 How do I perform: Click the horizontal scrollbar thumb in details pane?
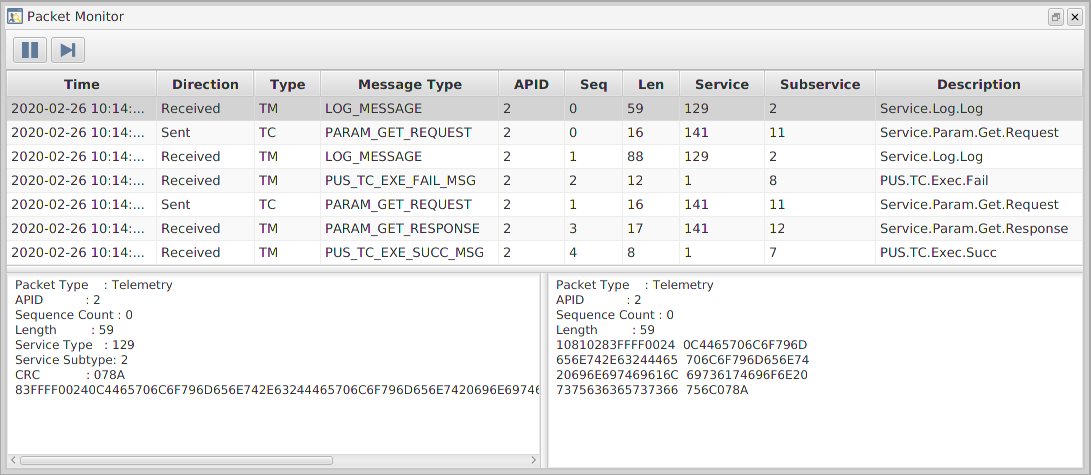pos(176,460)
